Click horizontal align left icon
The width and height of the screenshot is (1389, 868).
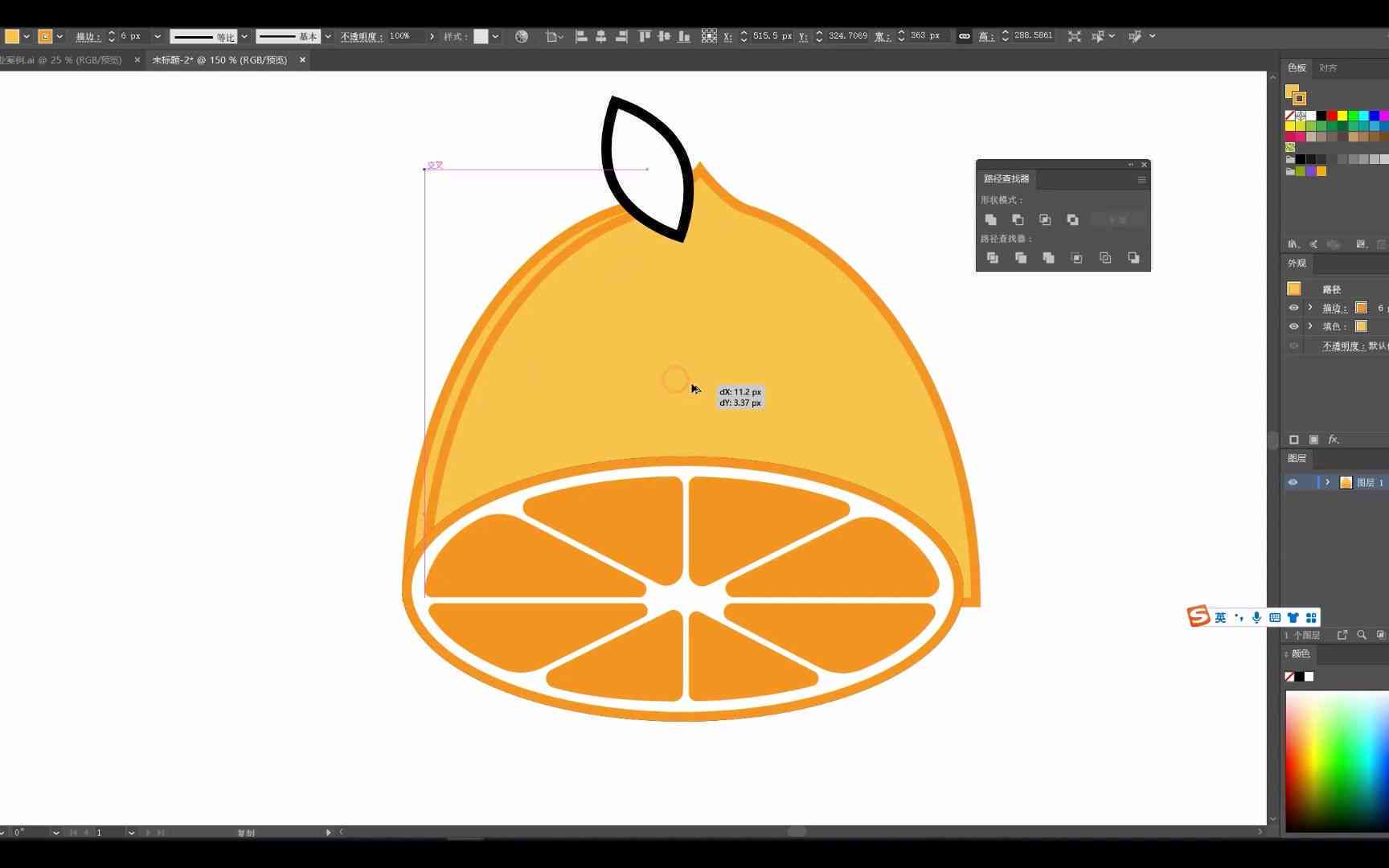click(x=581, y=36)
